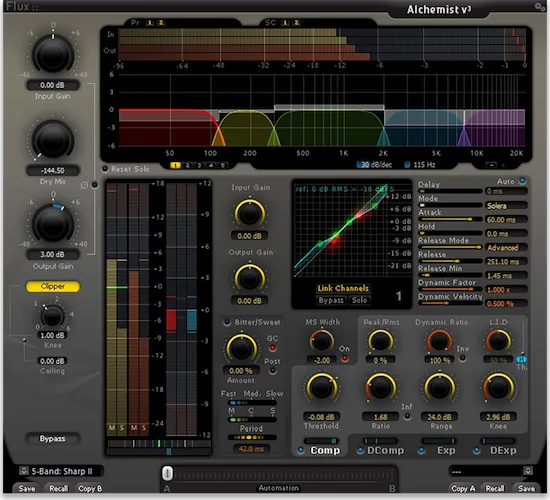Click the Threshold knob
The height and width of the screenshot is (500, 550).
[x=322, y=387]
